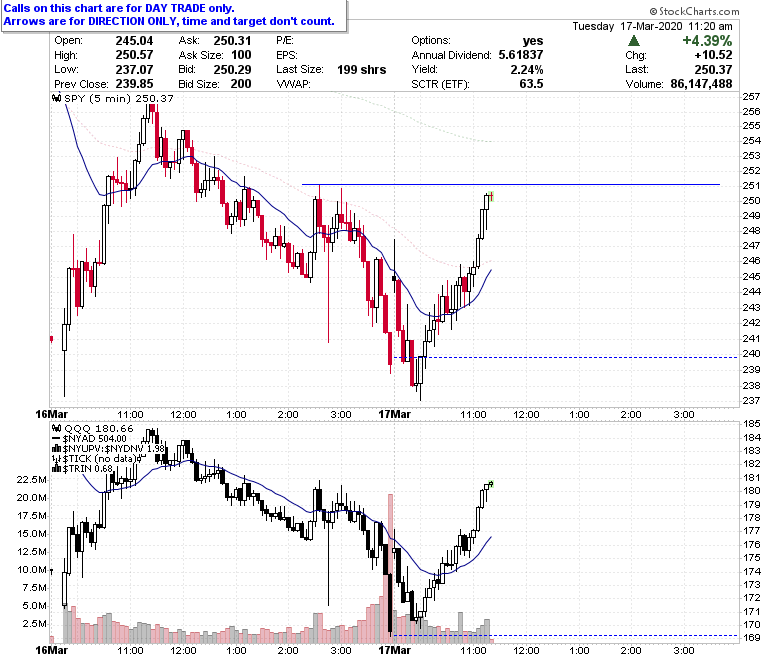Screen dimensions: 780x659
Task: Click the '$TICK (no data)' legend entry
Action: [x=99, y=459]
